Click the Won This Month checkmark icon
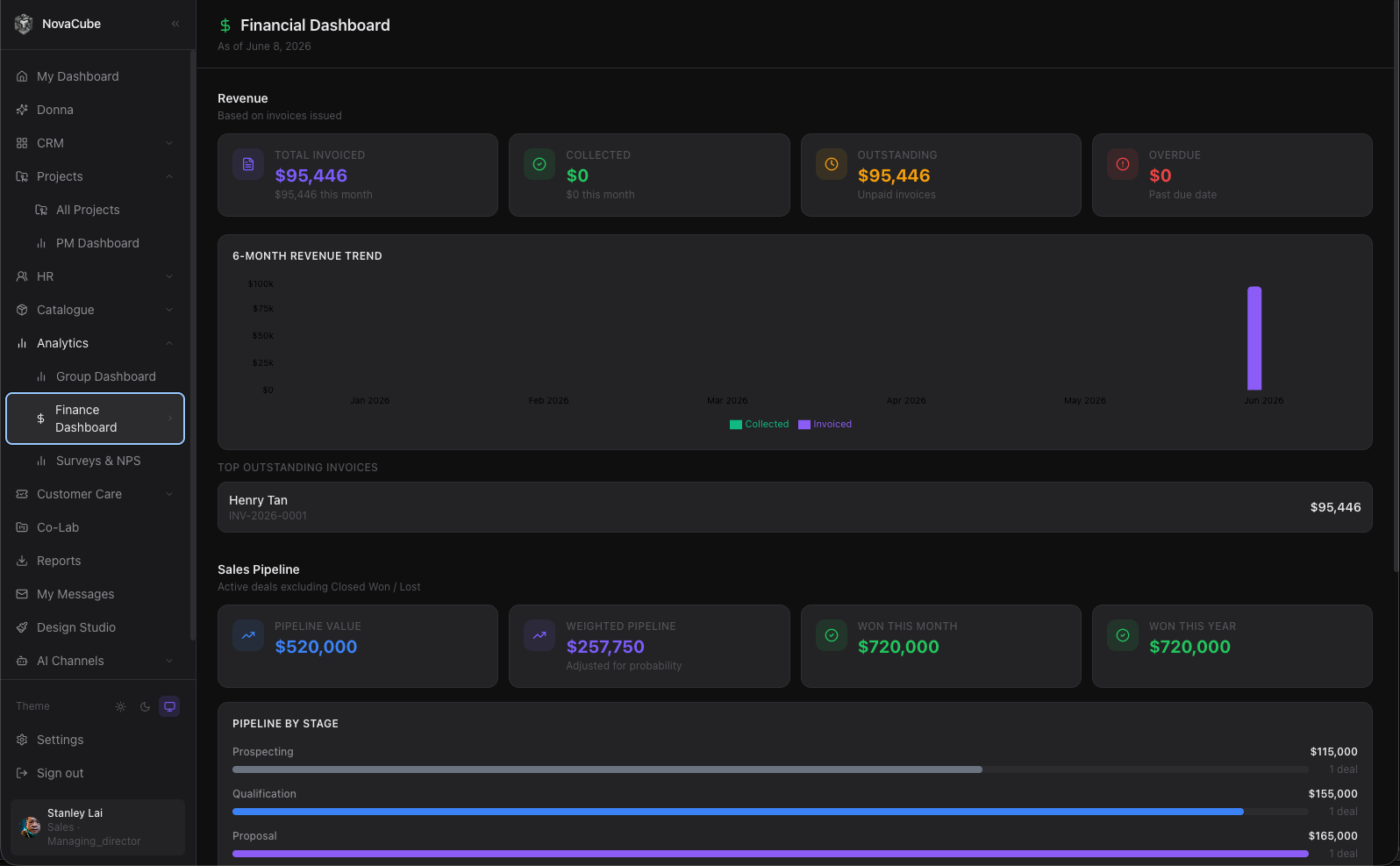 pos(832,635)
